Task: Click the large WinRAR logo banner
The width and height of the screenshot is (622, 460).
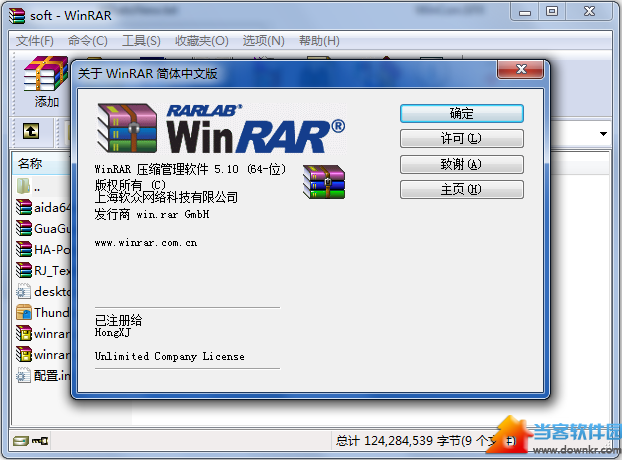Action: (x=221, y=128)
